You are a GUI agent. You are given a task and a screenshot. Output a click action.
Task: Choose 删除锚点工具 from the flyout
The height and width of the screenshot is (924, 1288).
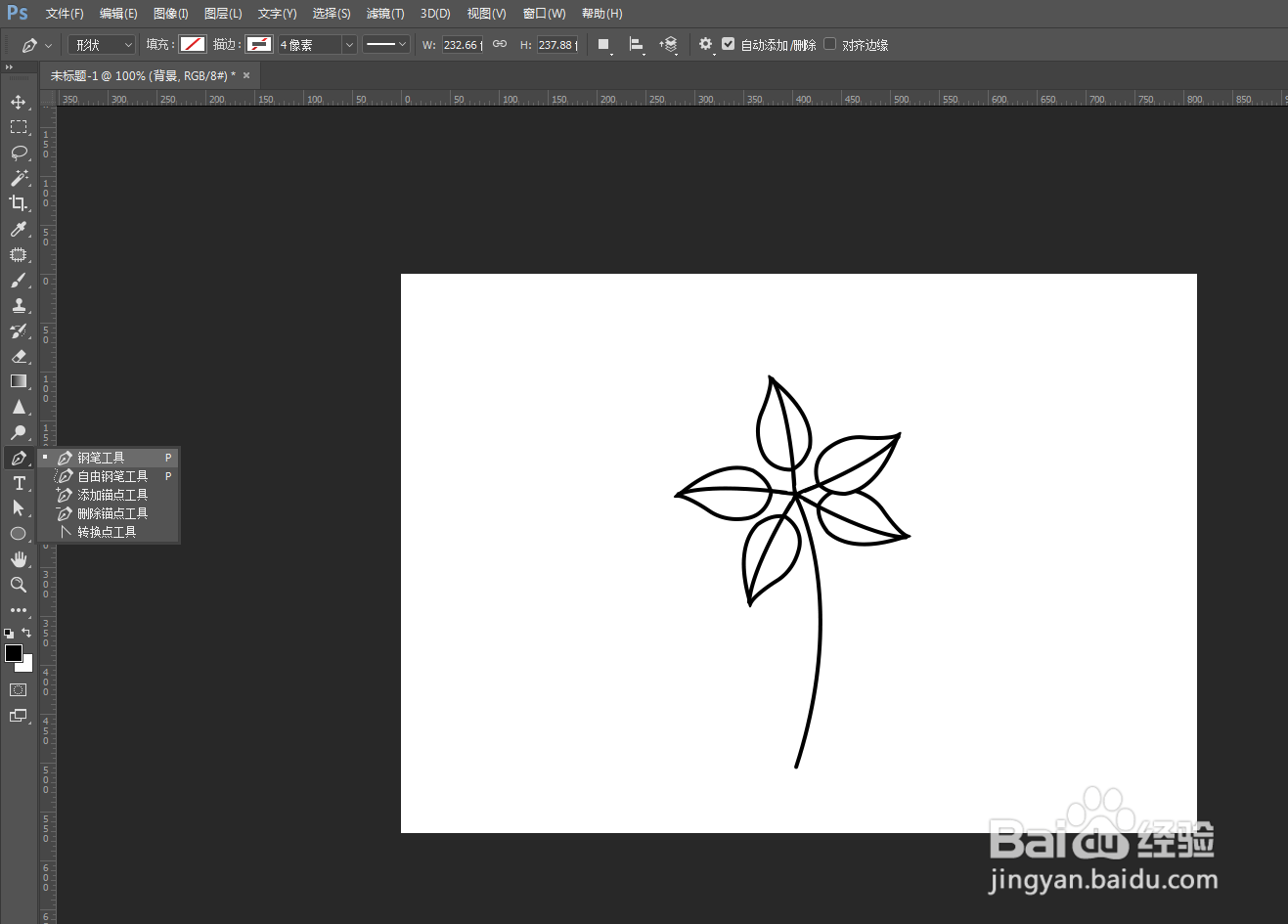point(109,513)
